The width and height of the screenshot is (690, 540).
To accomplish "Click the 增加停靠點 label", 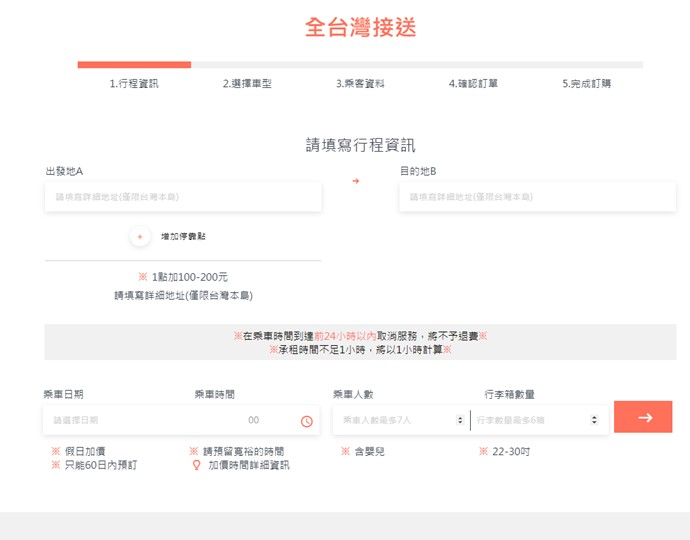I will click(x=183, y=237).
